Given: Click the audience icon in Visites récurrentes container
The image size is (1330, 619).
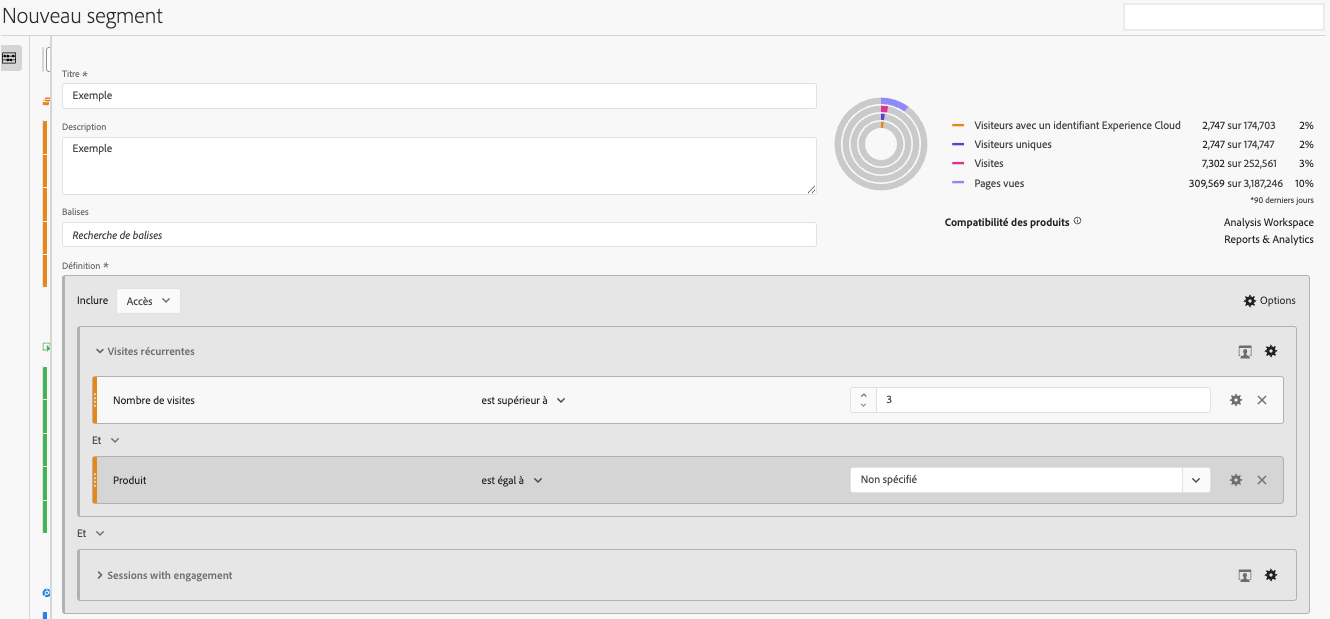Looking at the screenshot, I should 1245,351.
